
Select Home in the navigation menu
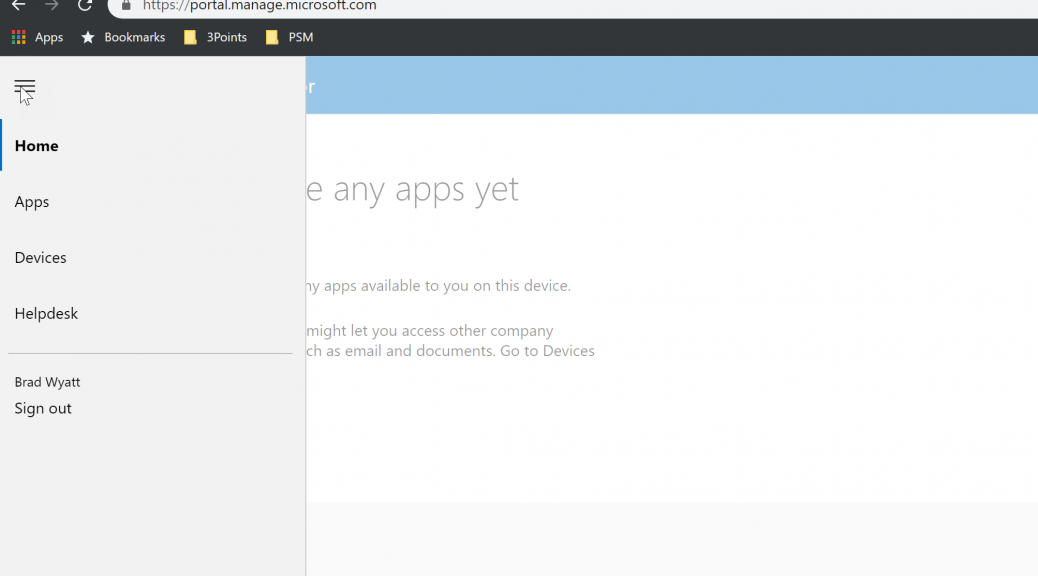point(153,146)
